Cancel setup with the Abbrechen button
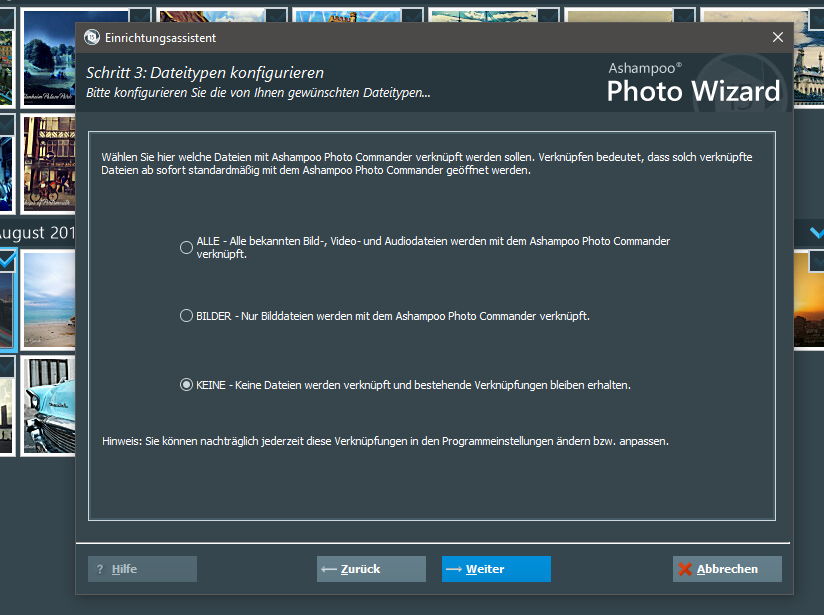The height and width of the screenshot is (615, 824). click(x=727, y=569)
